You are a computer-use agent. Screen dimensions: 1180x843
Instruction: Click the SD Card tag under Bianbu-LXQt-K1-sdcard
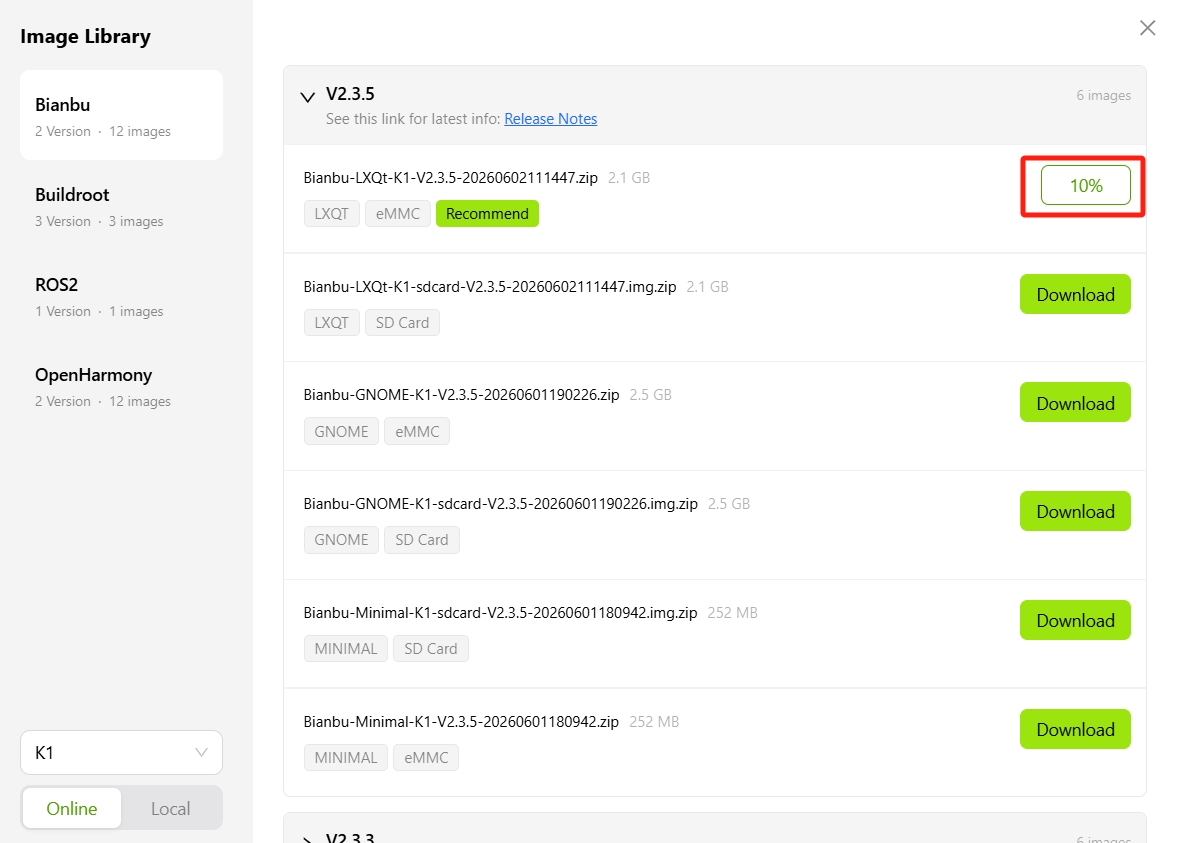402,323
